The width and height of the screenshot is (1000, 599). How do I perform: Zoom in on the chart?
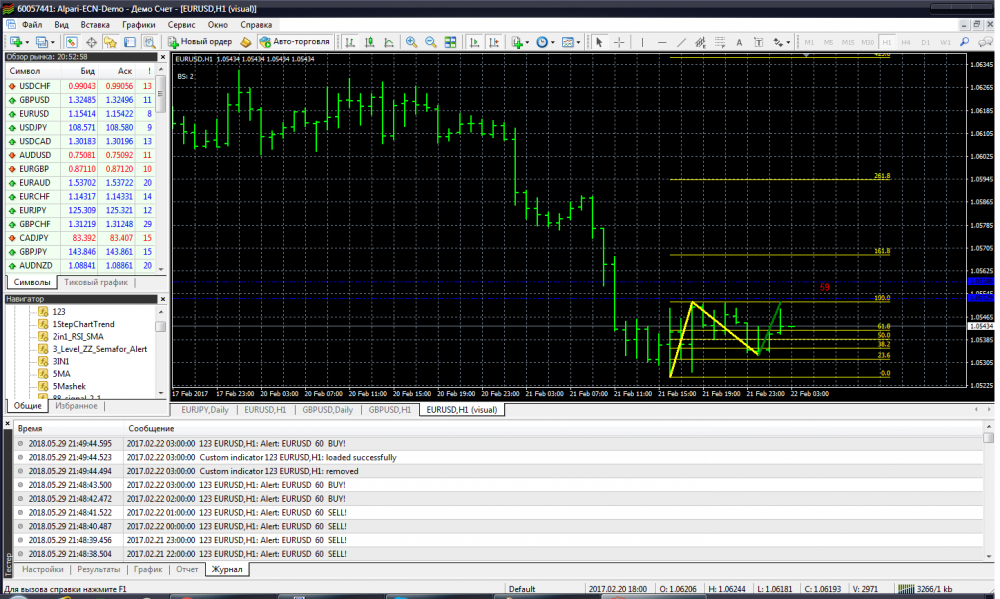point(411,42)
